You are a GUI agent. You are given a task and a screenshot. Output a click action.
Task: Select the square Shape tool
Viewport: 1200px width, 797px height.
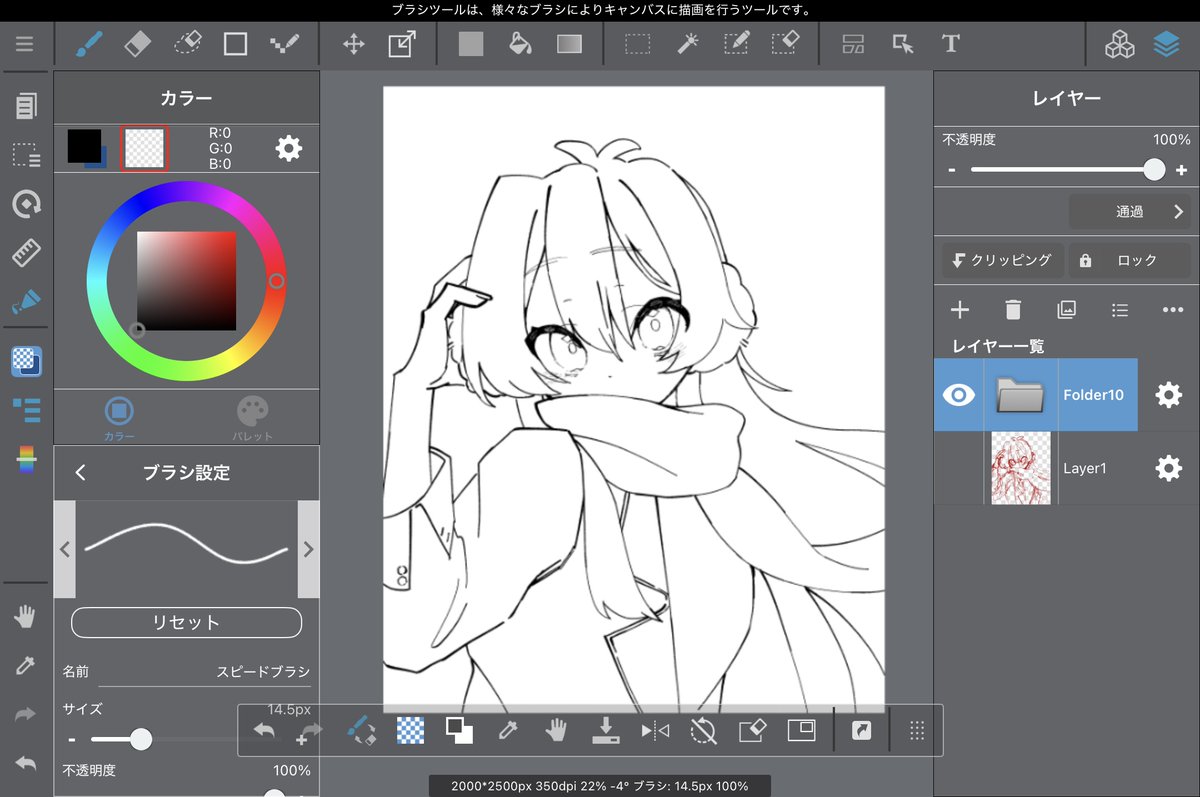[235, 44]
